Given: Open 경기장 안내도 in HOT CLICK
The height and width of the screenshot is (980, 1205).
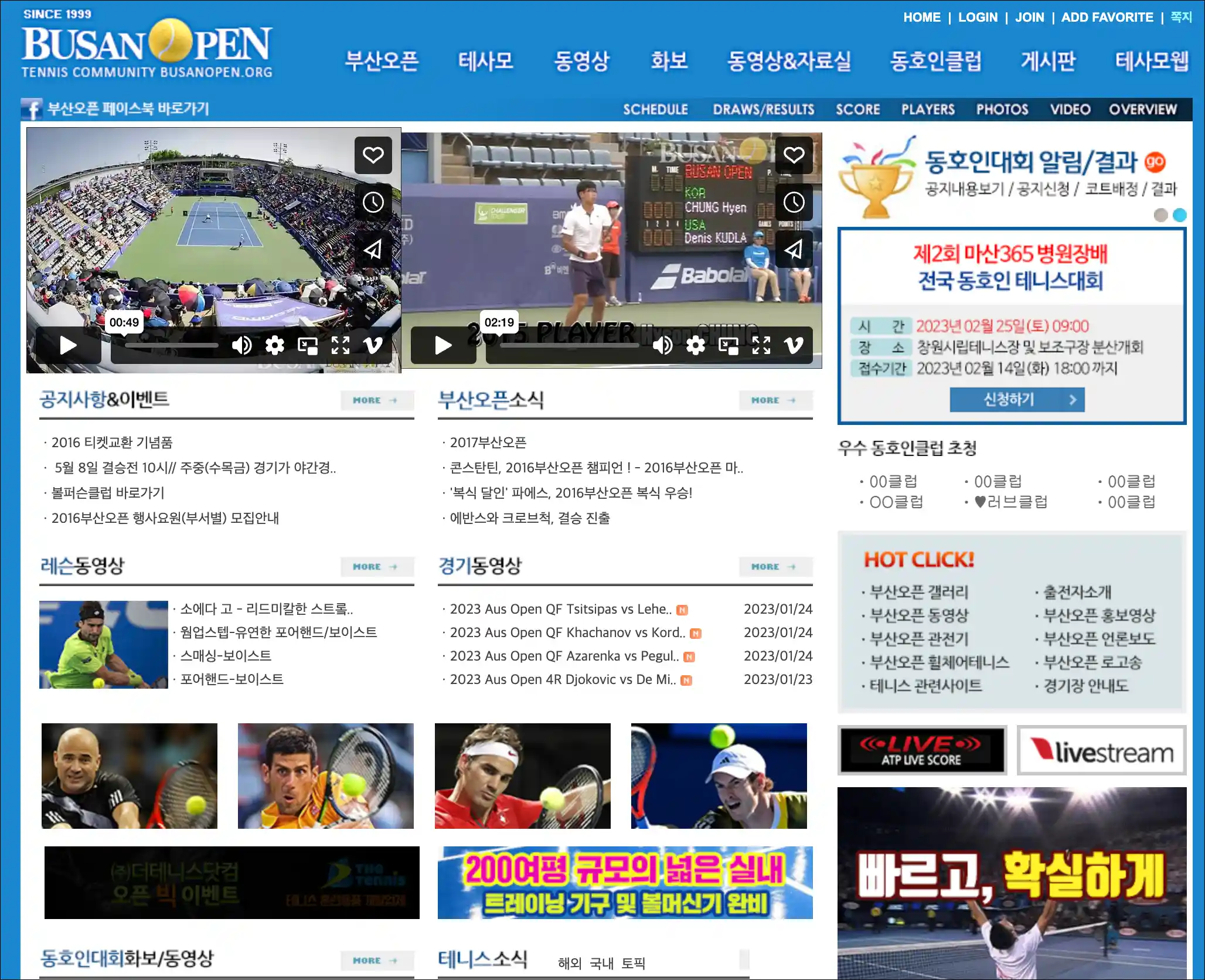Looking at the screenshot, I should pos(1086,686).
